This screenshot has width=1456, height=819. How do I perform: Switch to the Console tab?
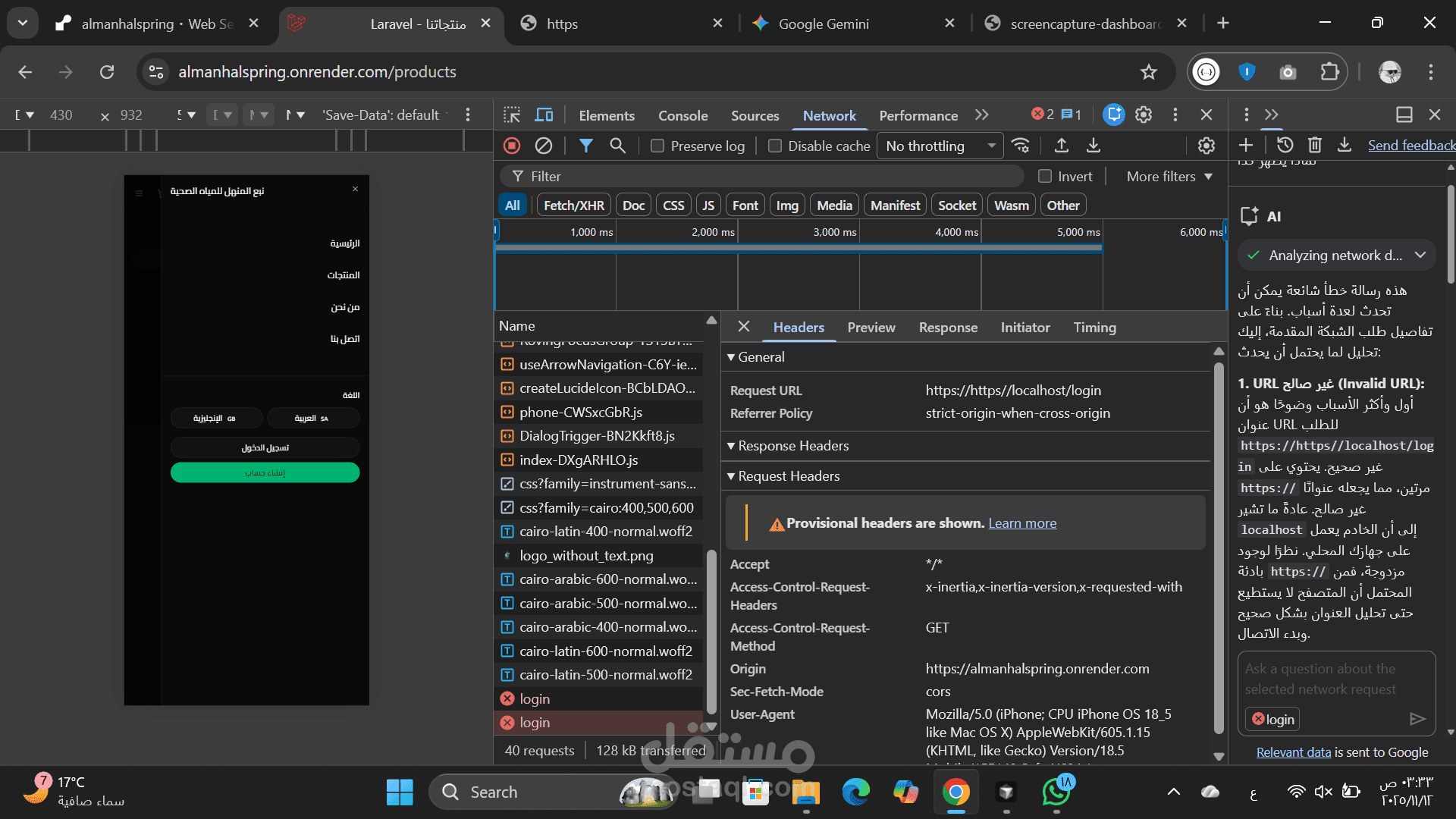coord(682,116)
